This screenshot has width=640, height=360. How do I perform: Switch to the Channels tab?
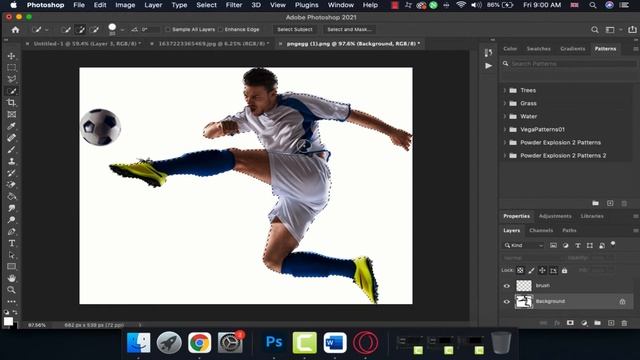[541, 231]
